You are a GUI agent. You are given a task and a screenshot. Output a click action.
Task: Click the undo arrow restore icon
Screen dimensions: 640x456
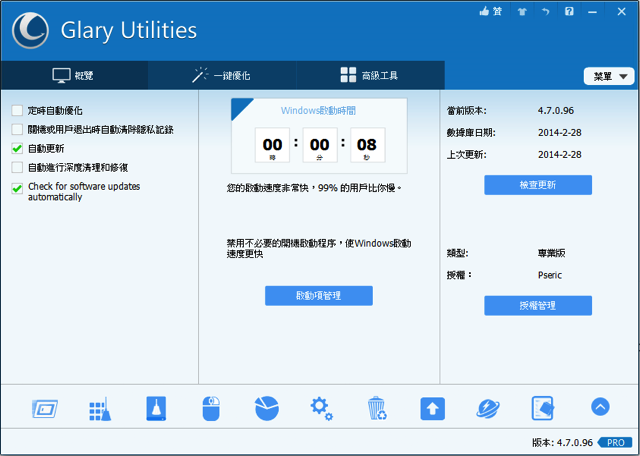(545, 11)
